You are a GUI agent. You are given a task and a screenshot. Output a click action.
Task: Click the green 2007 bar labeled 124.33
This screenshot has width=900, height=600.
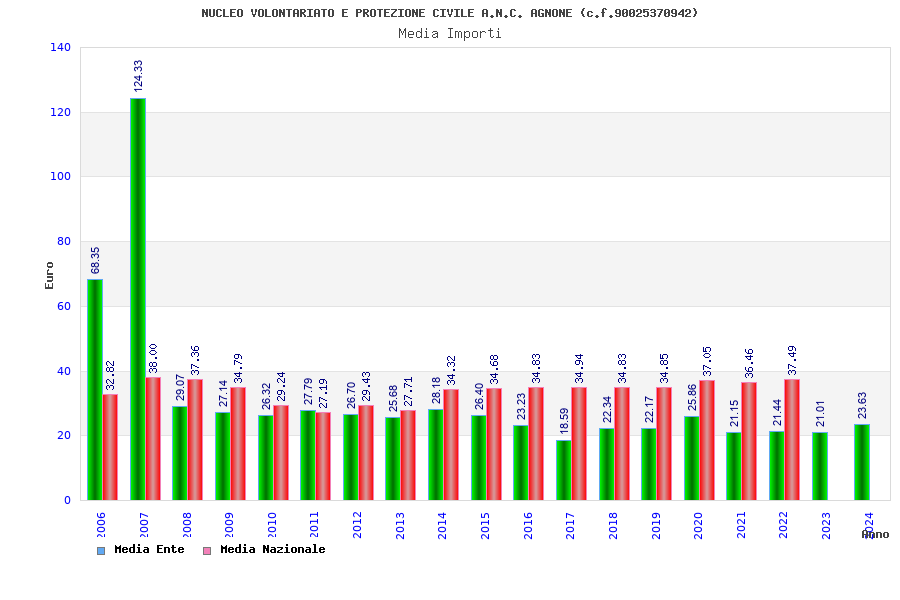[138, 299]
